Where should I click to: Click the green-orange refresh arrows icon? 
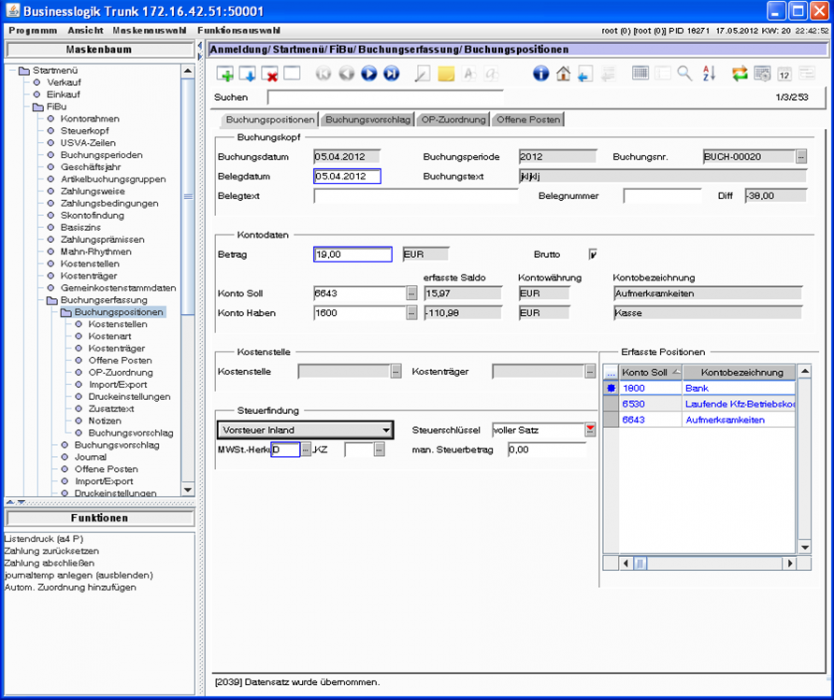click(x=740, y=74)
